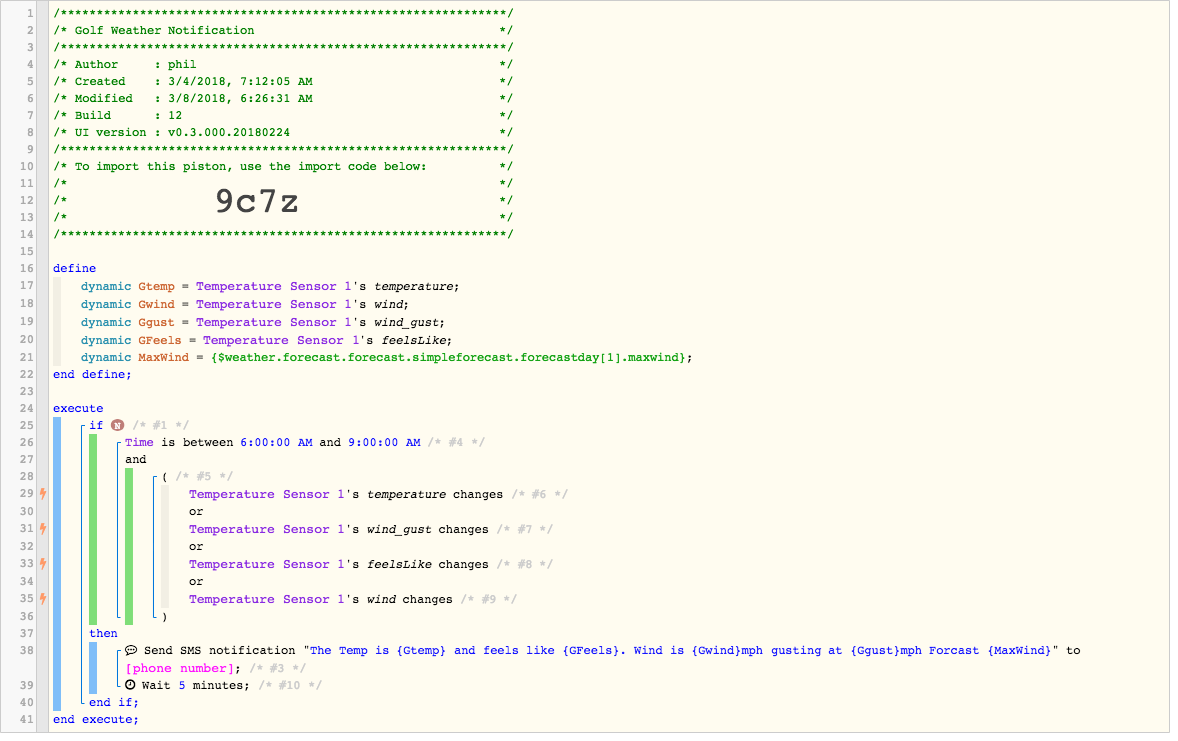Click the MaxWind variable name in define block
The height and width of the screenshot is (741, 1178).
point(163,358)
